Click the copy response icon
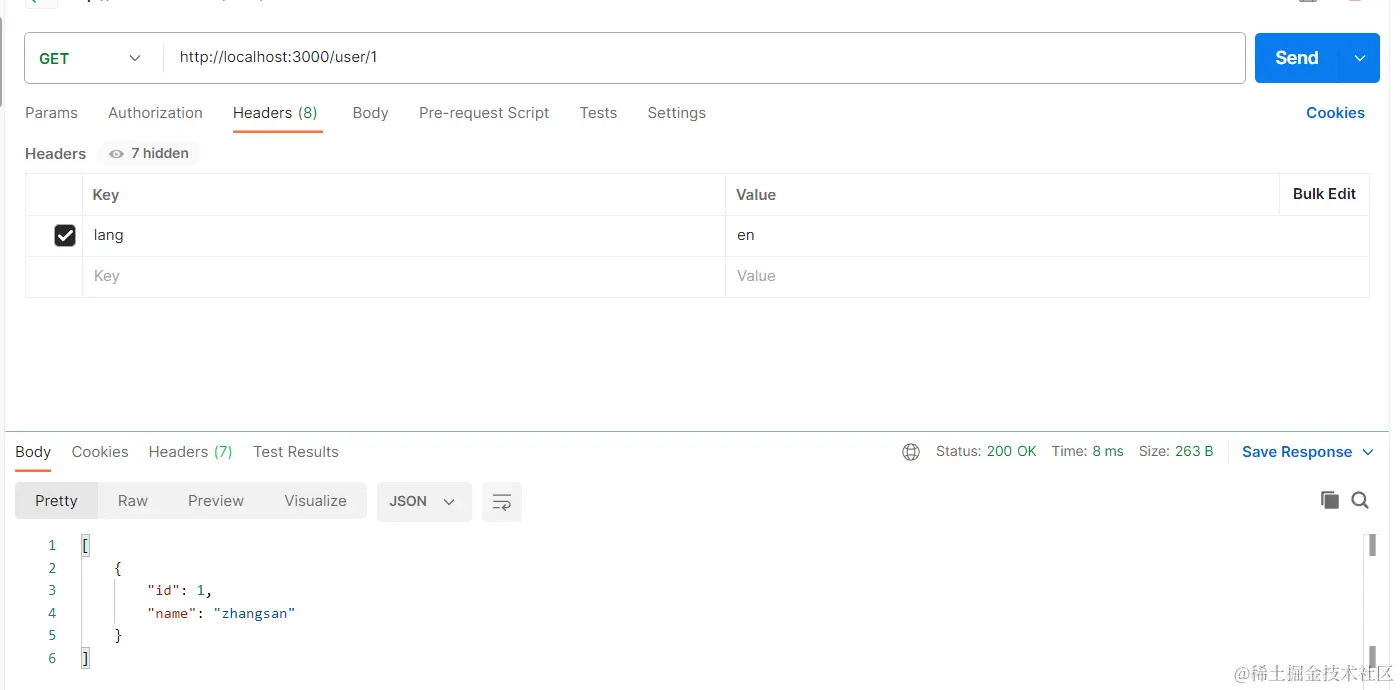Screen dimensions: 1400x690 coord(1329,500)
